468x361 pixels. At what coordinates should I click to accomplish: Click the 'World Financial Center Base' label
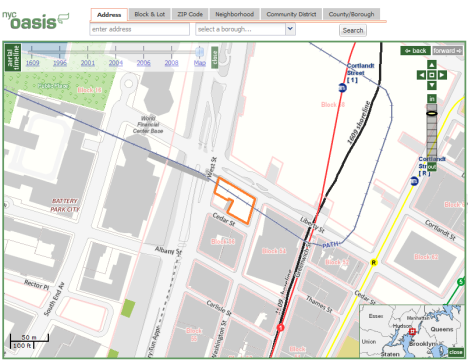click(148, 125)
